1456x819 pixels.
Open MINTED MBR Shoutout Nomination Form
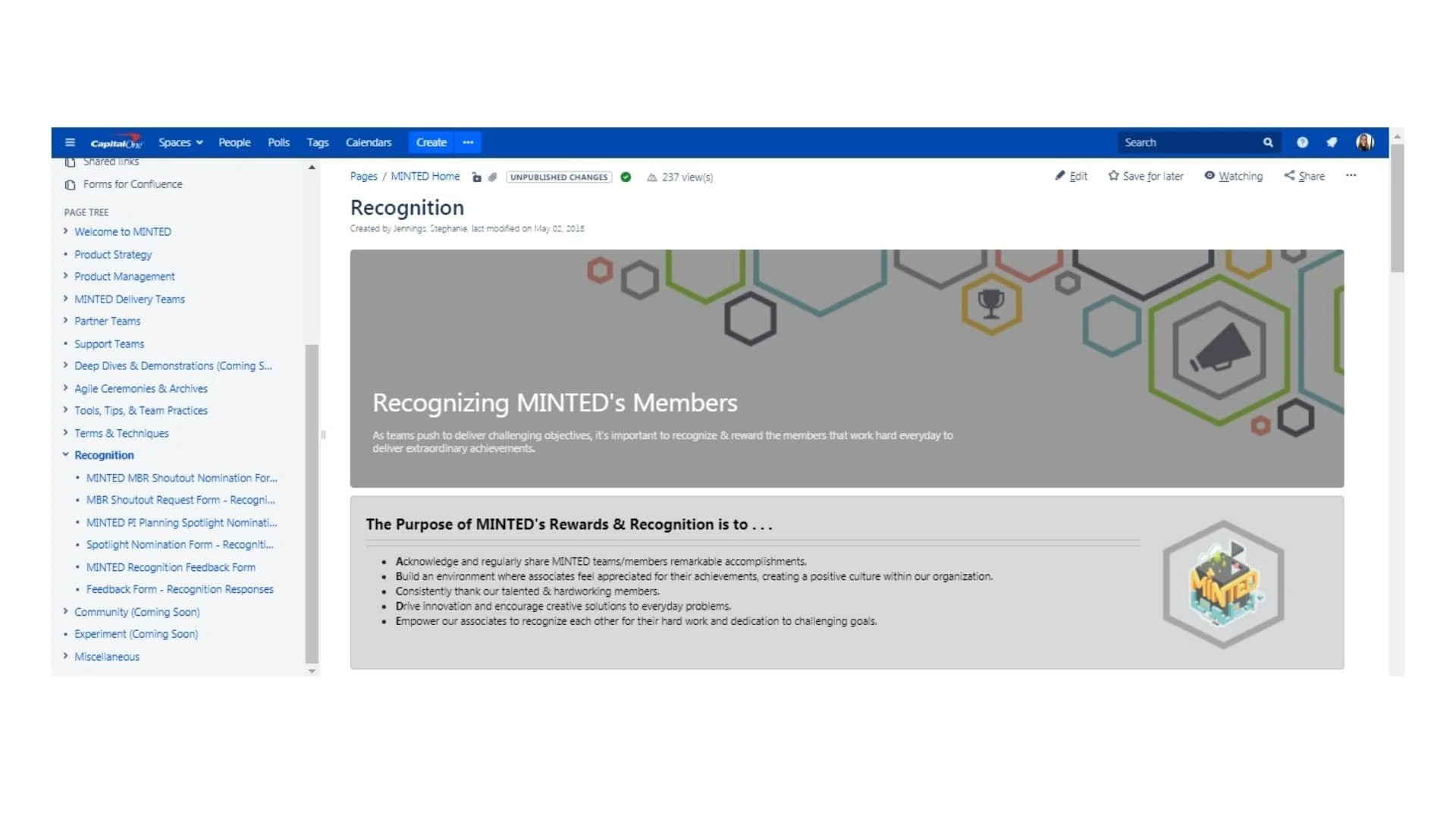click(x=182, y=479)
